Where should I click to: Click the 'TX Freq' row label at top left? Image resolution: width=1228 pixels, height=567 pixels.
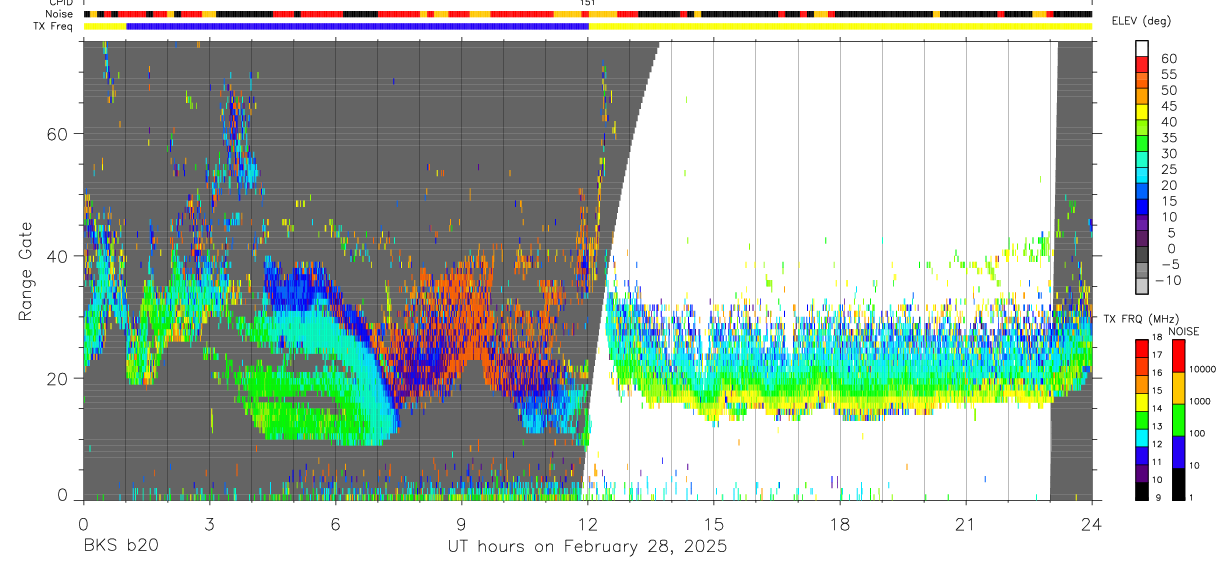pyautogui.click(x=55, y=26)
